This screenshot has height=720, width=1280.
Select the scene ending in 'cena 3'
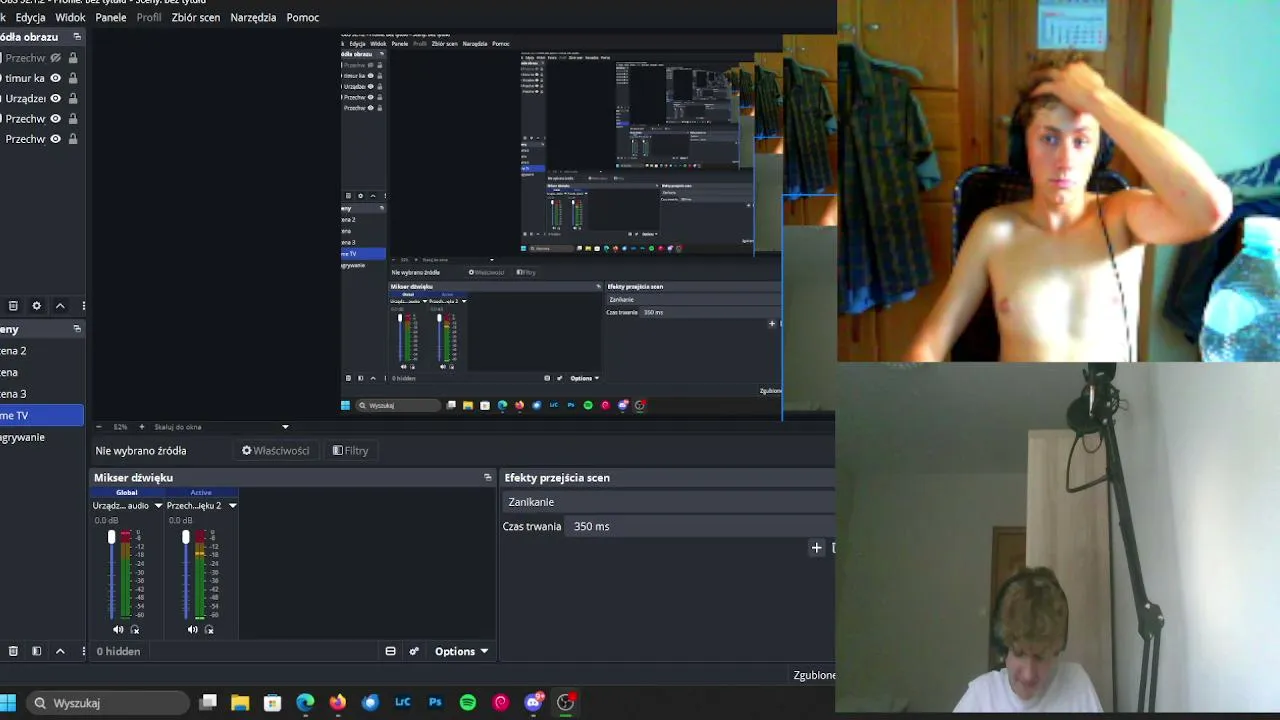coord(42,394)
